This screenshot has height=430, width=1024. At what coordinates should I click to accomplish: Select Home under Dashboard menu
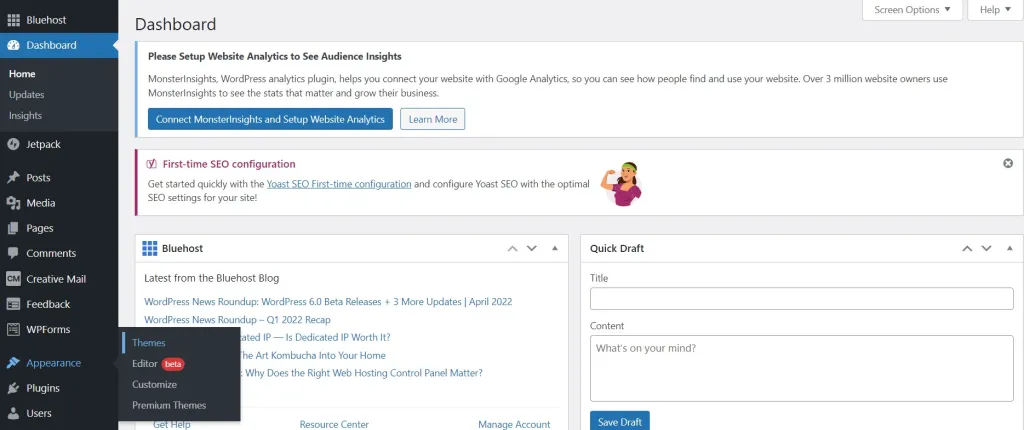[22, 74]
